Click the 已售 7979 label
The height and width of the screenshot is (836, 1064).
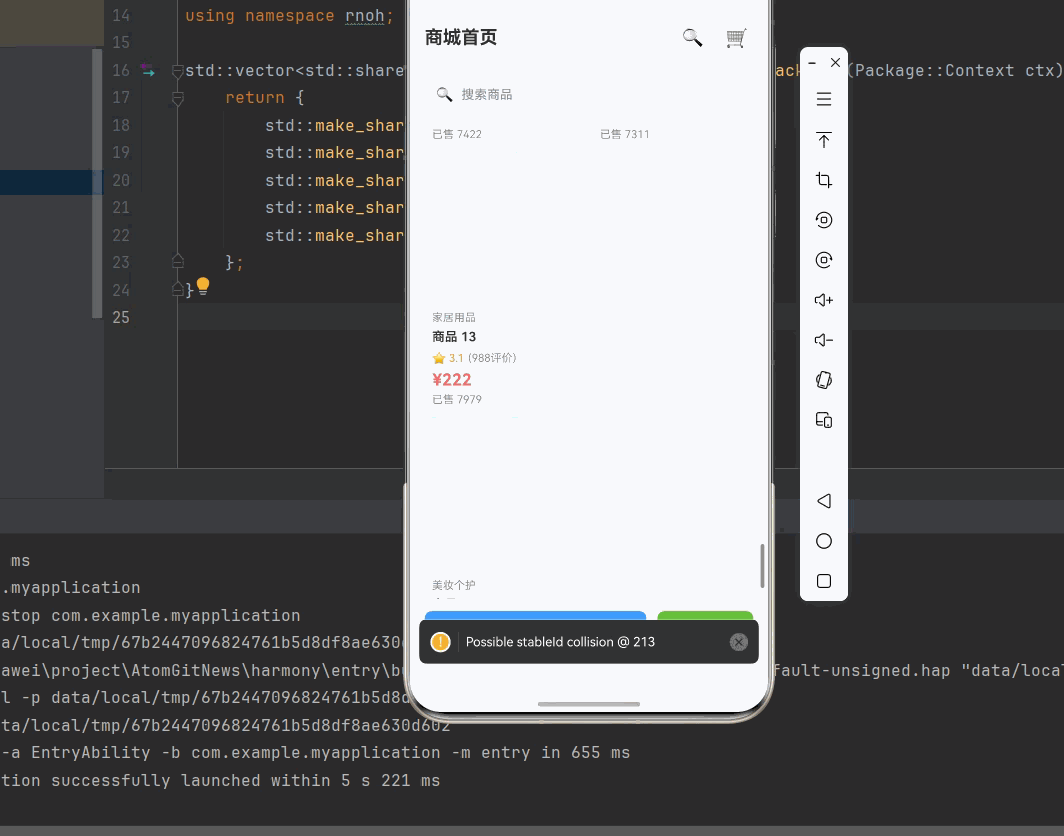point(457,400)
